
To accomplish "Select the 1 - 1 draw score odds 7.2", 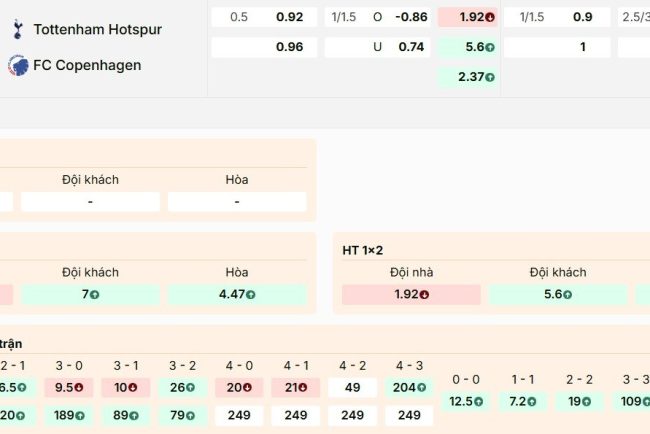I will click(522, 401).
